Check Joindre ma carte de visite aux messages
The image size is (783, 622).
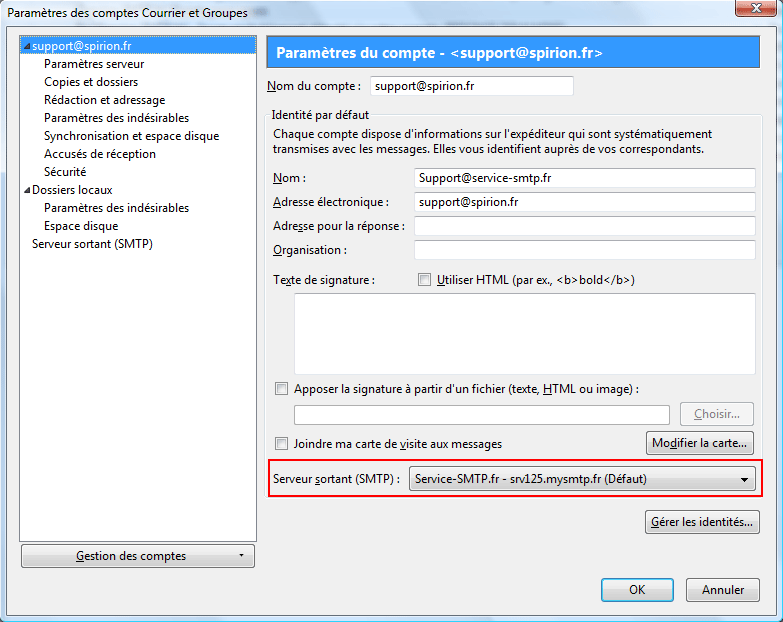coord(282,443)
